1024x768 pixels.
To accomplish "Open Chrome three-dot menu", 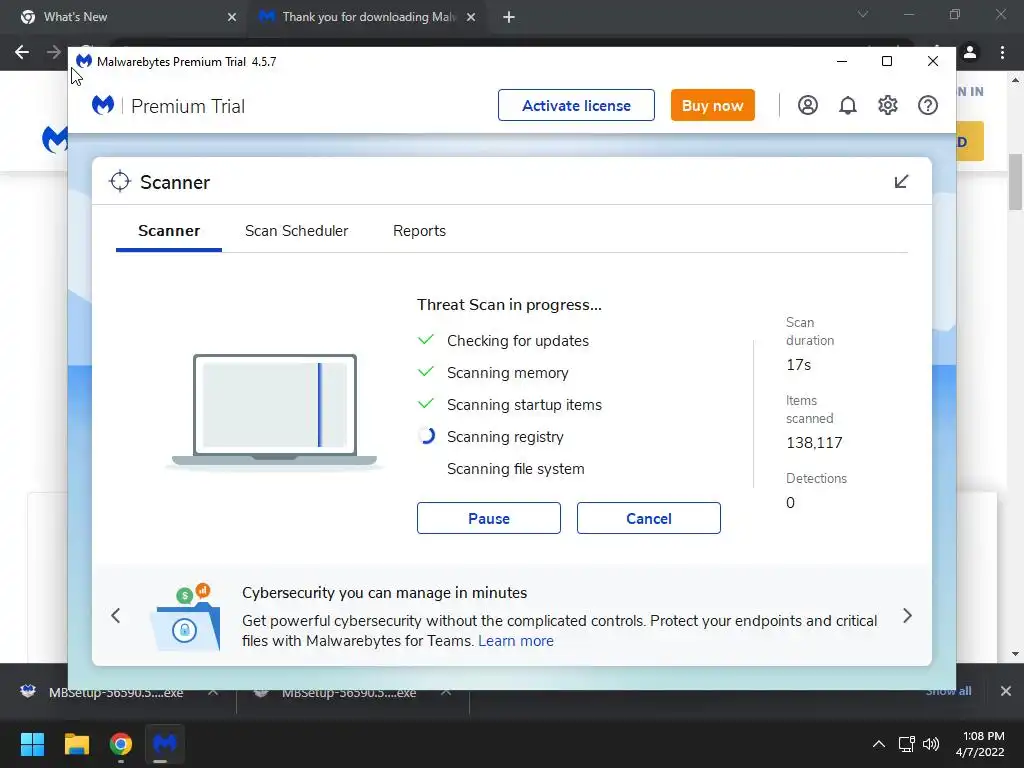I will pos(1002,52).
